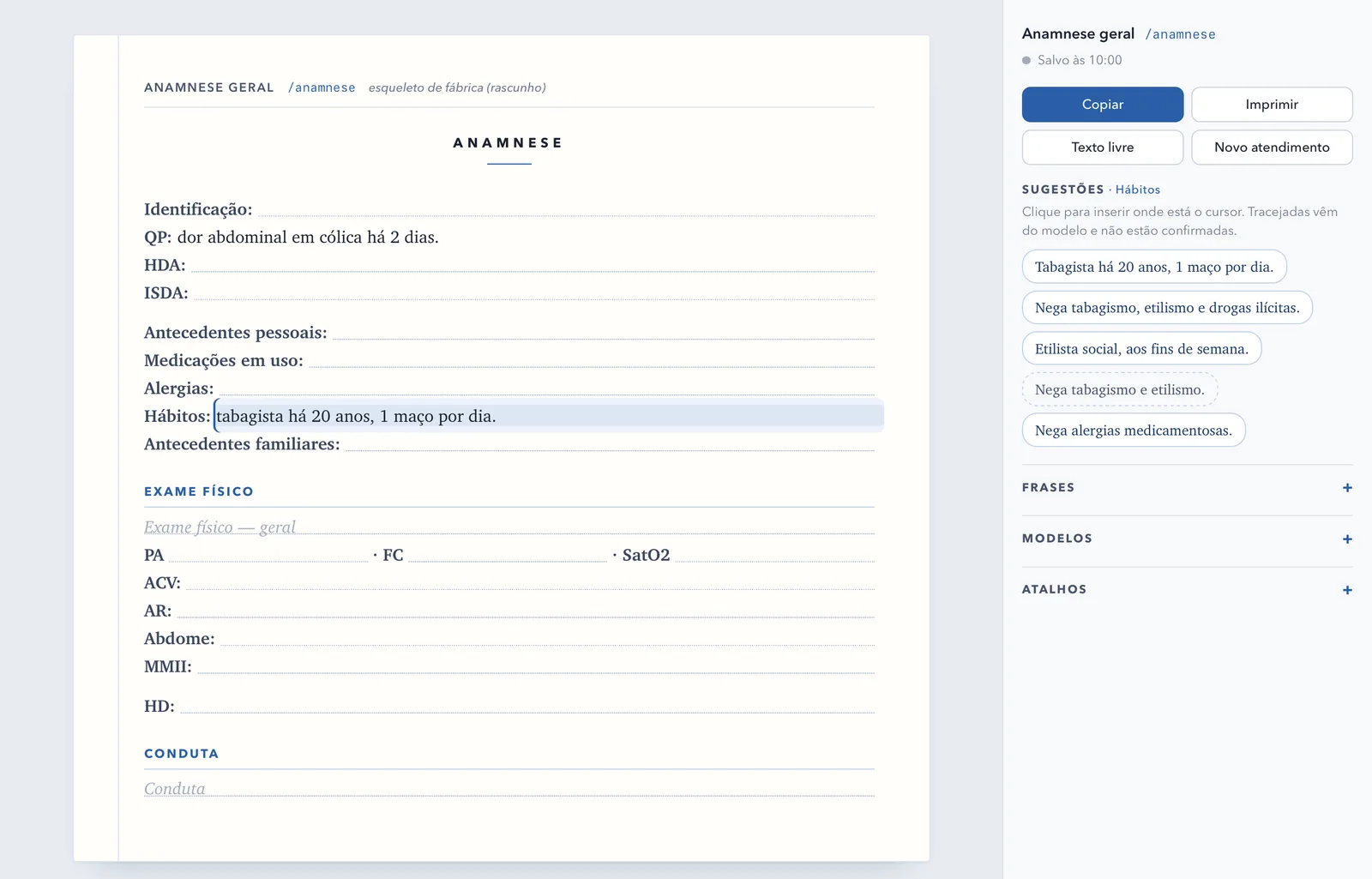The image size is (1372, 879).
Task: Click the CONDUTA section heading
Action: point(182,754)
